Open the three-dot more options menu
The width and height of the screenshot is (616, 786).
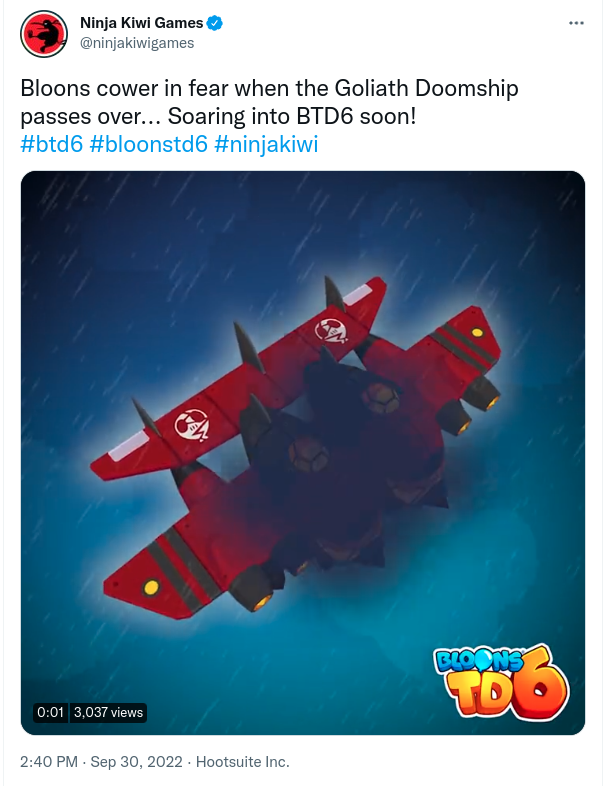tap(576, 23)
